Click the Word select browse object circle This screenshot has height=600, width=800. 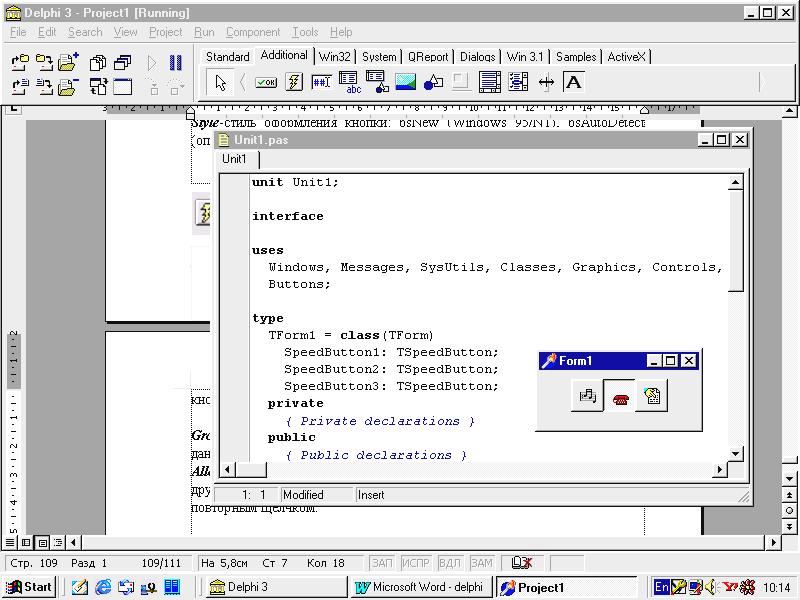[x=789, y=511]
